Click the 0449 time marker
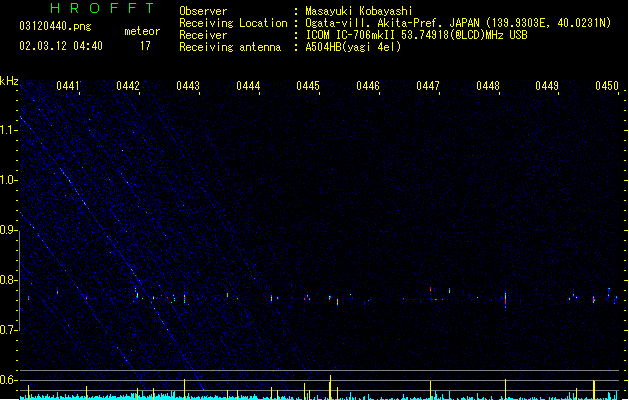This screenshot has height=400, width=629. pyautogui.click(x=547, y=86)
